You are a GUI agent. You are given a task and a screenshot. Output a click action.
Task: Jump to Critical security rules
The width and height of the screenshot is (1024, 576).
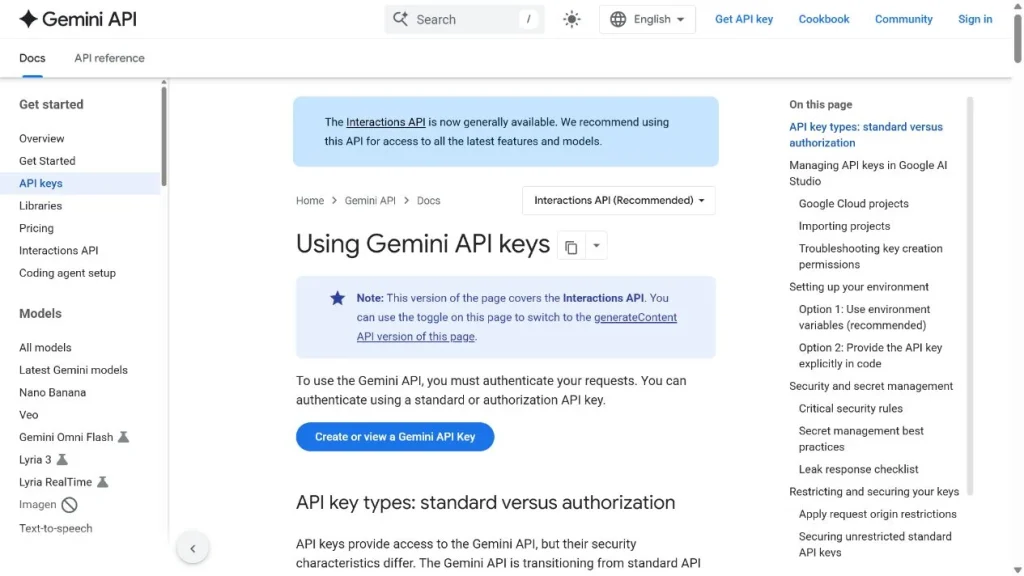coord(850,408)
